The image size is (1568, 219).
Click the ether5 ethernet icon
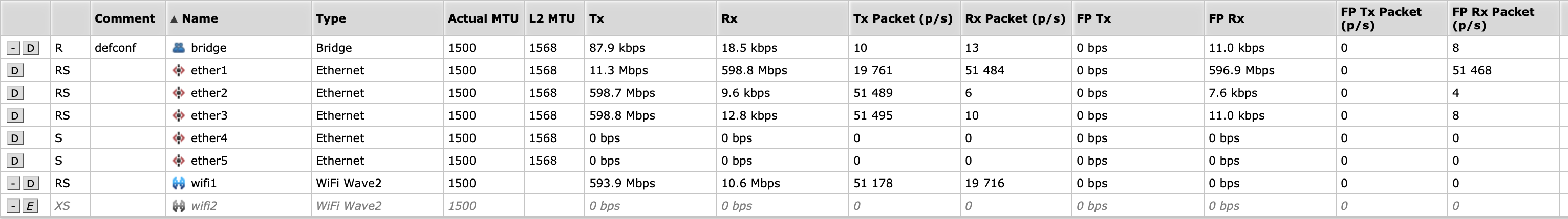coord(178,161)
